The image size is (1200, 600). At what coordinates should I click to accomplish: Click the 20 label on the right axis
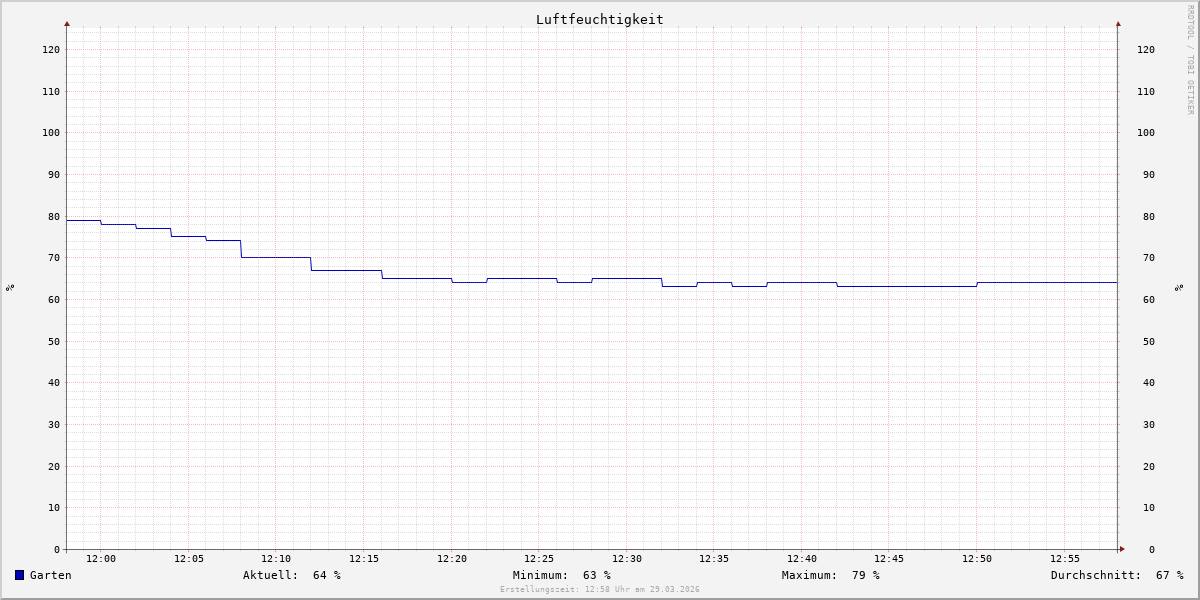point(1149,466)
